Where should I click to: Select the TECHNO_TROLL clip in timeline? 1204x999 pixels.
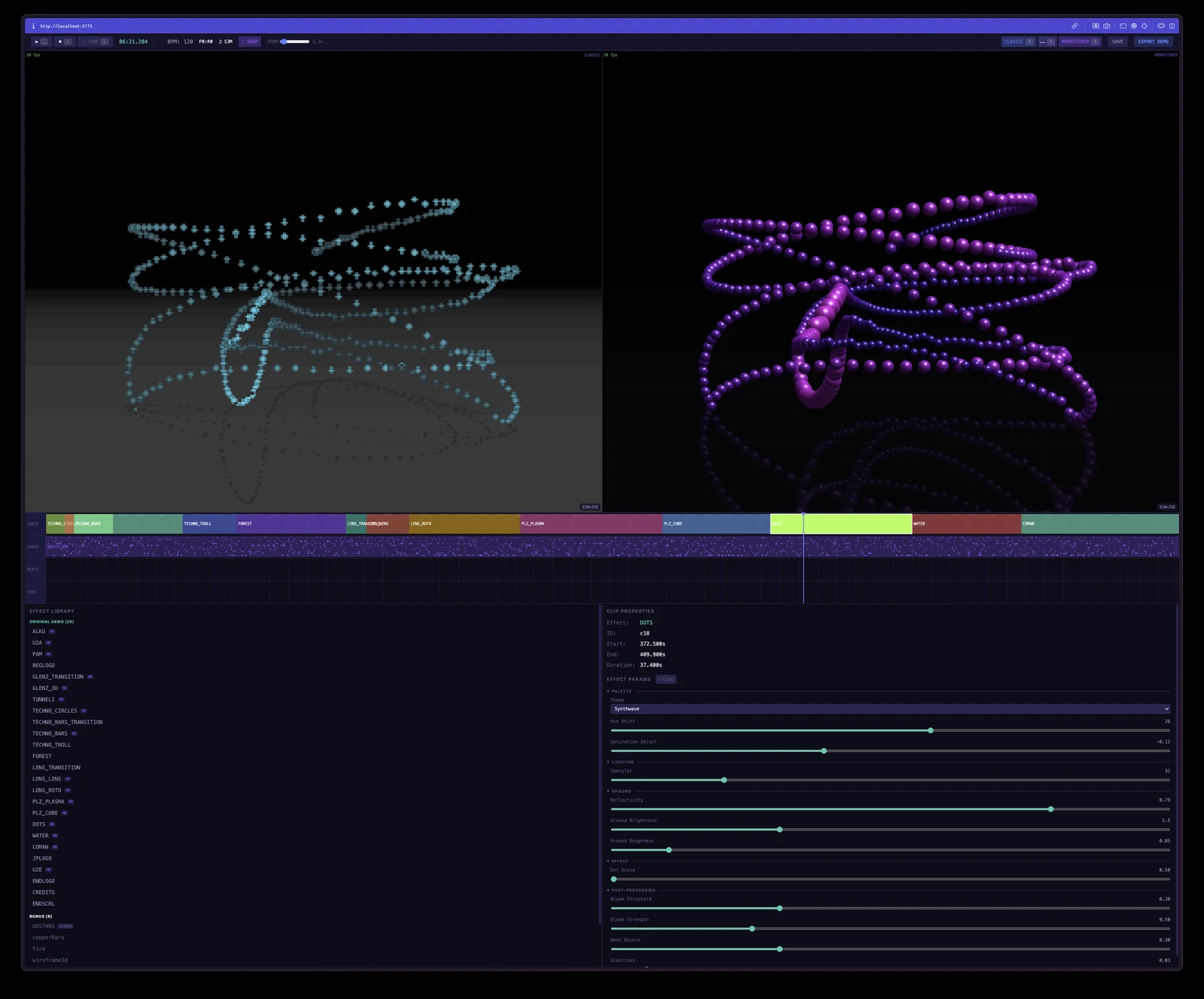tap(209, 523)
